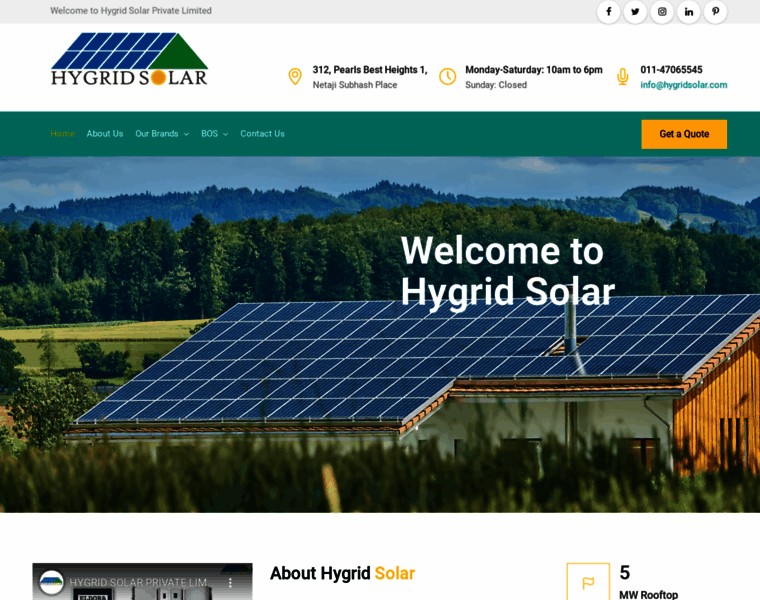Click Monday-Saturday: 10am to 6pm text
Screen dimensions: 760x600
[534, 70]
